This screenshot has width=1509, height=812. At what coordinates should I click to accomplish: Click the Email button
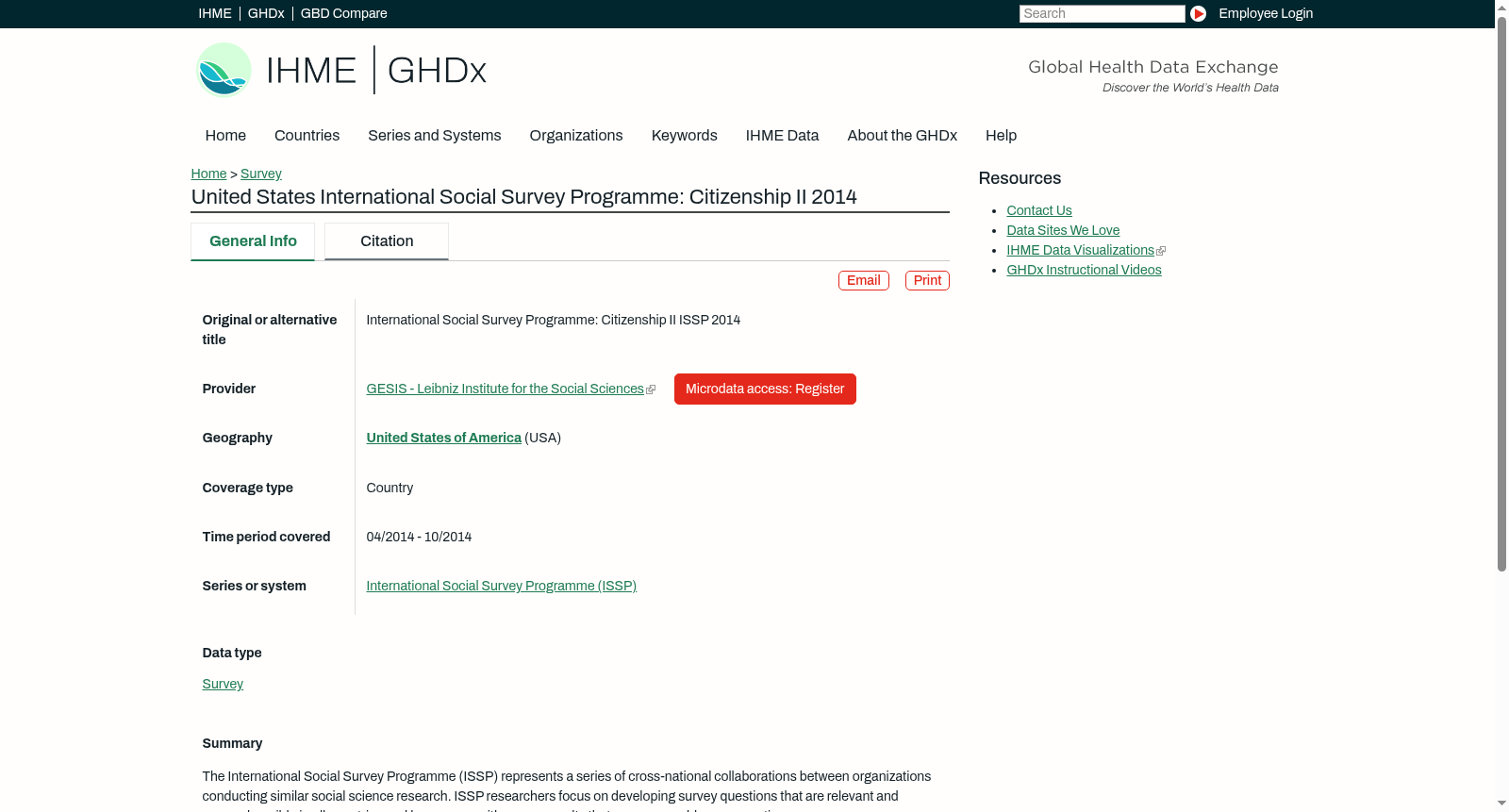(864, 280)
